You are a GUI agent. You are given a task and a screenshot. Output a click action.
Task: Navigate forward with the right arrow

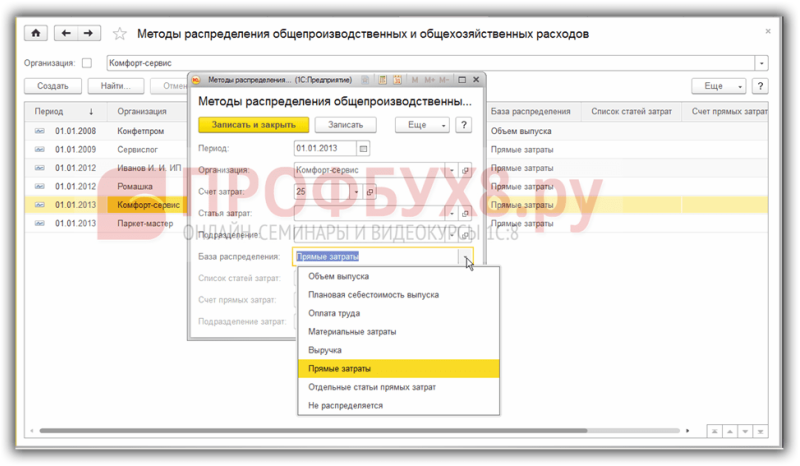(x=89, y=33)
